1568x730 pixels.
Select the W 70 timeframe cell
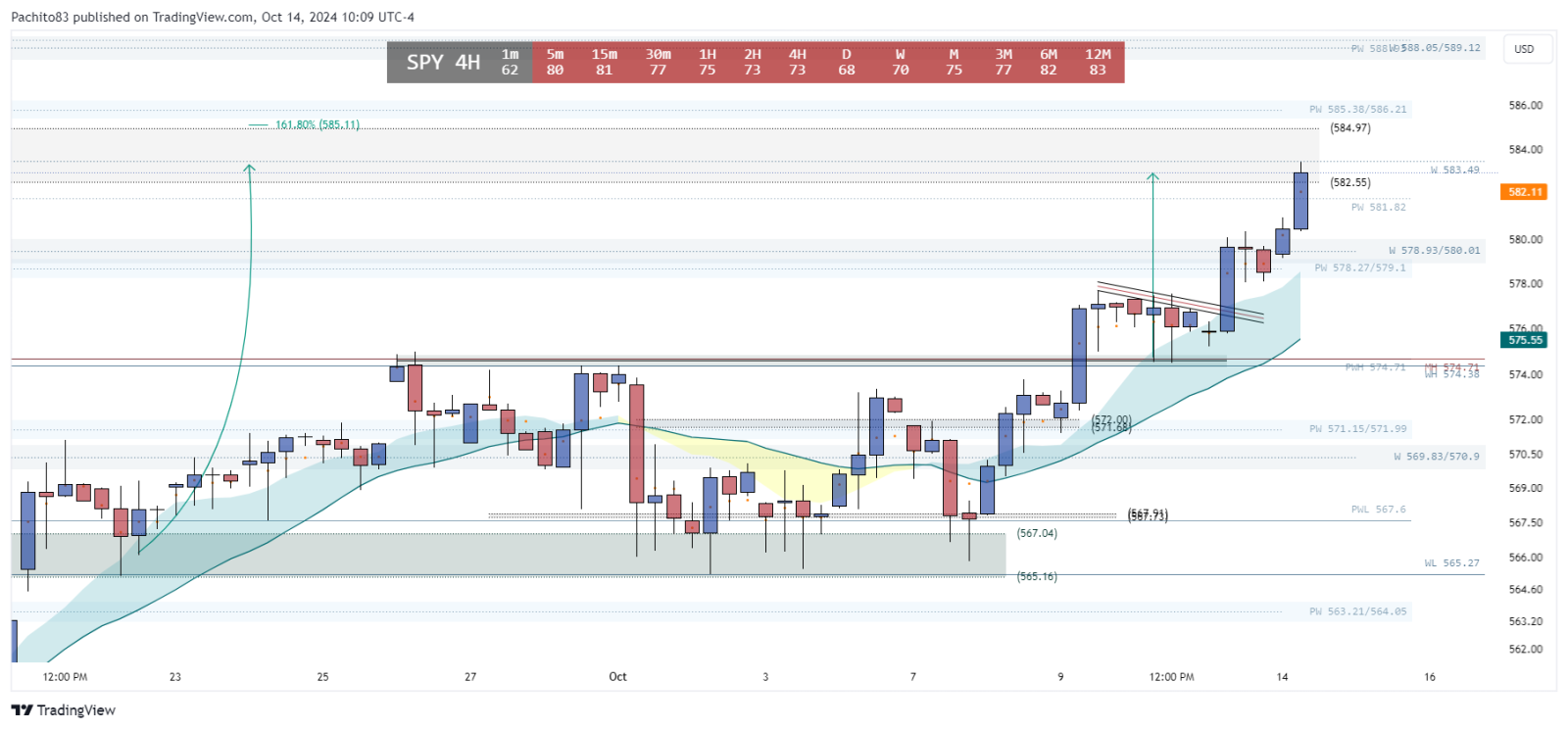(x=901, y=62)
